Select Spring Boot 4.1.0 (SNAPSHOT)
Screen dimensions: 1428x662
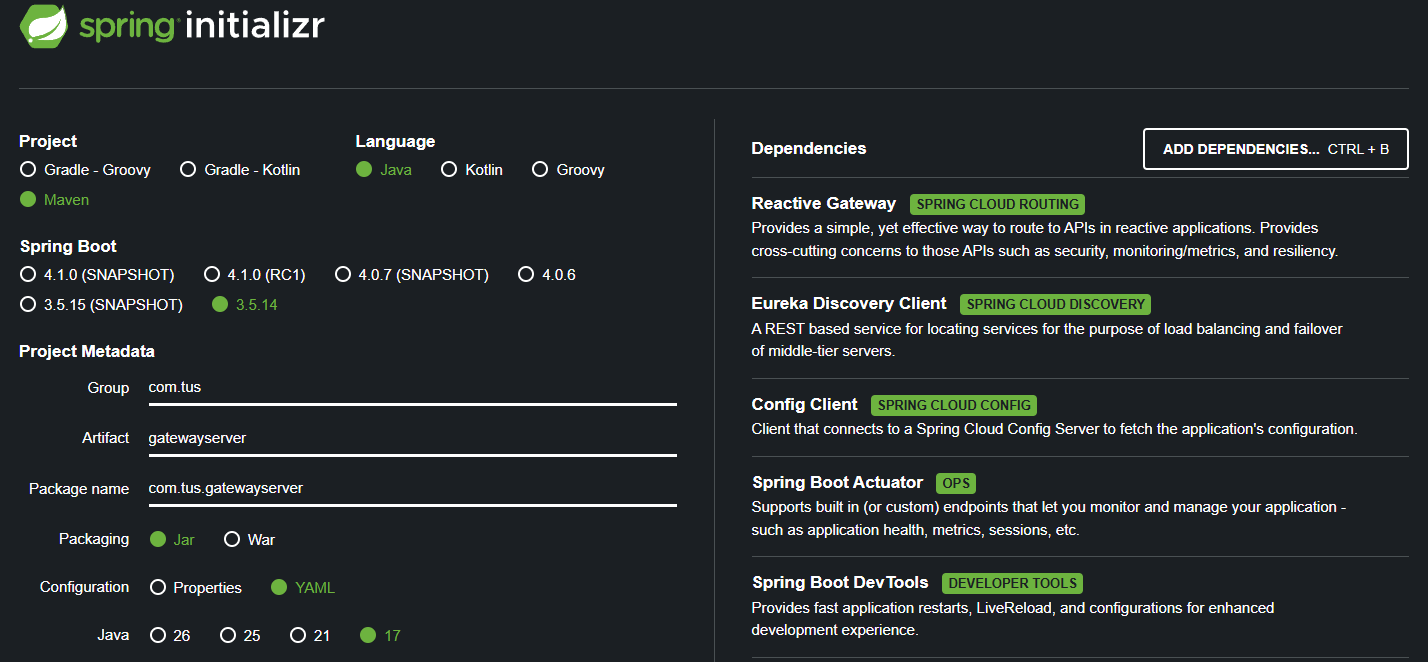[97, 274]
